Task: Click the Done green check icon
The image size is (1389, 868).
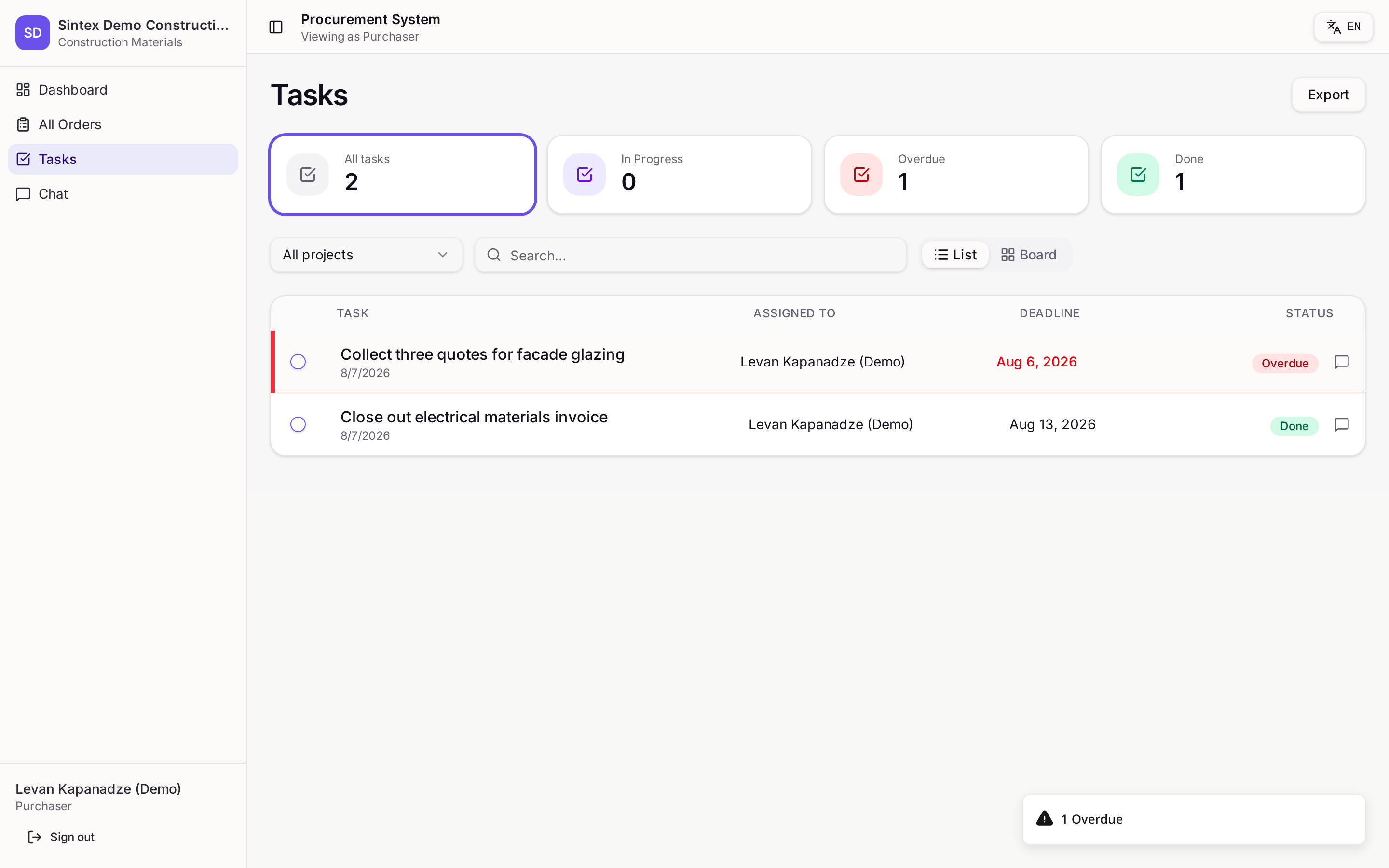Action: [1138, 175]
